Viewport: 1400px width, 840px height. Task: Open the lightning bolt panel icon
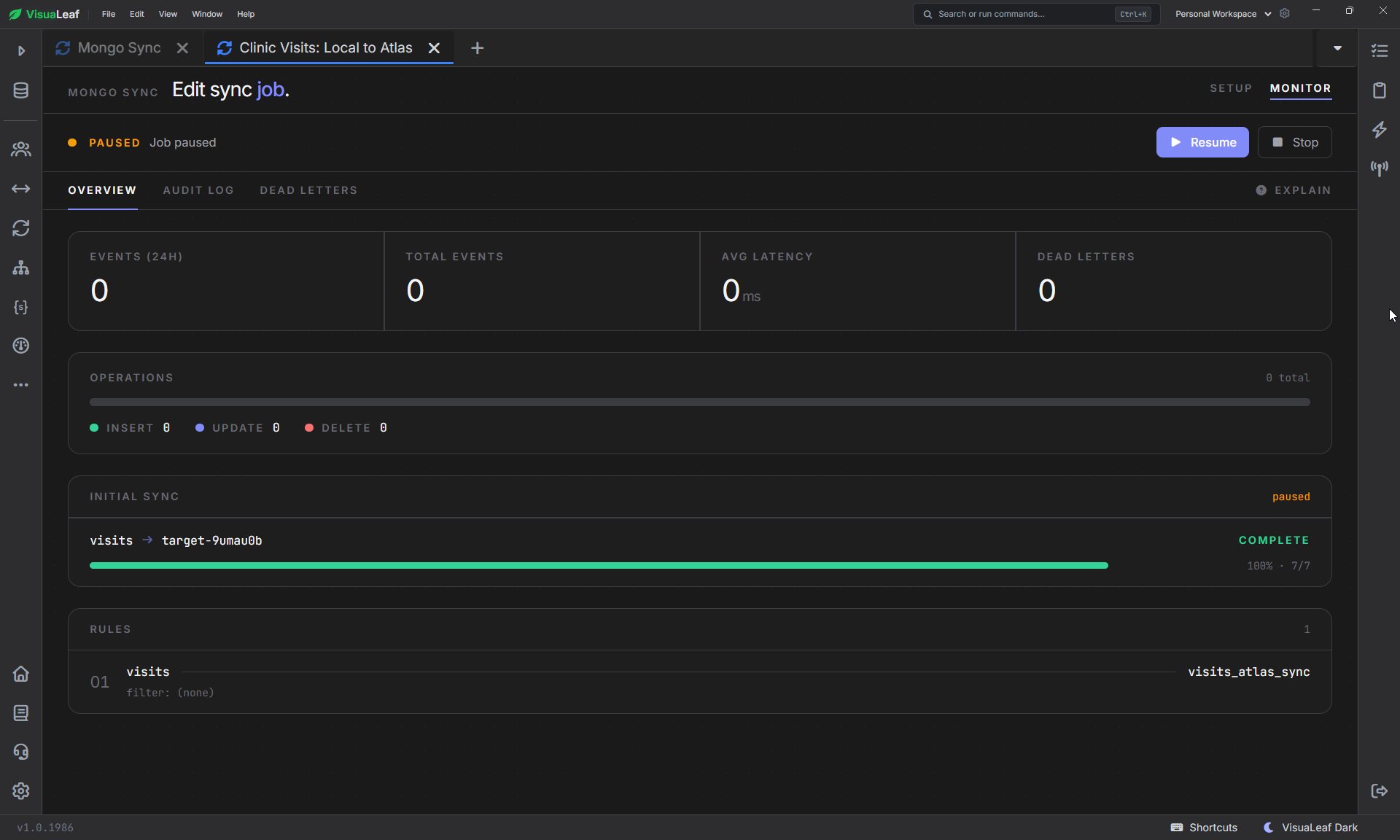click(x=1380, y=130)
